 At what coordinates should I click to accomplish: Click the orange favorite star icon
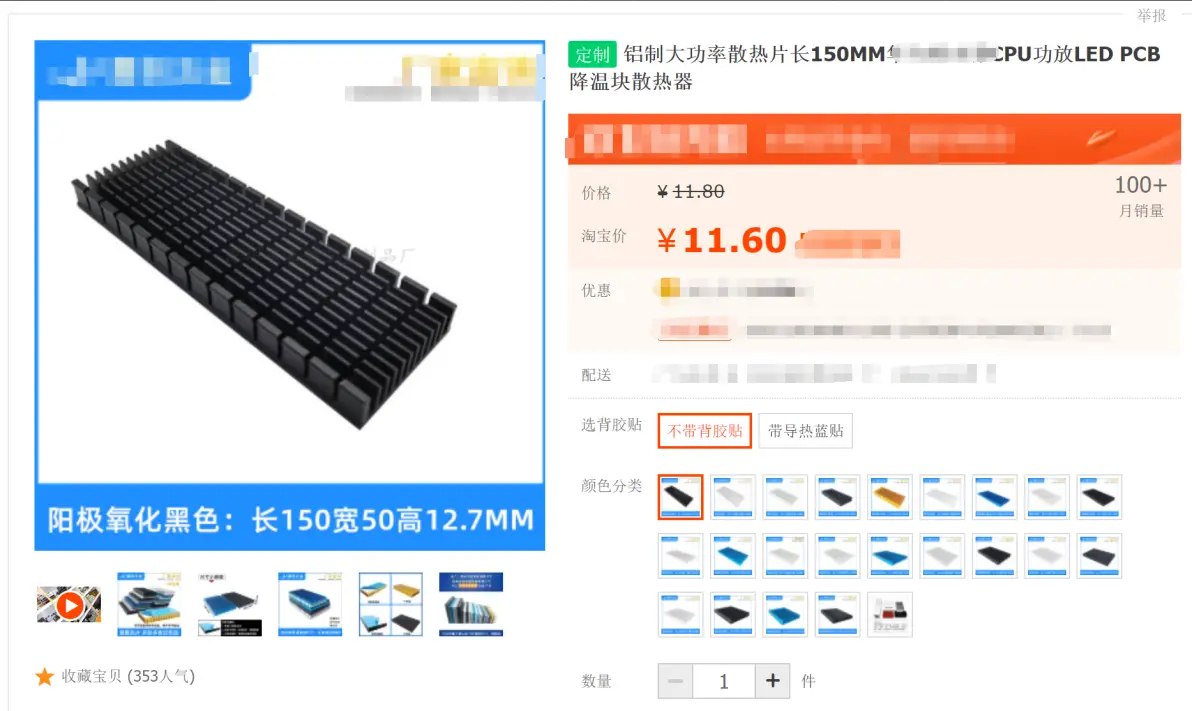tap(45, 676)
